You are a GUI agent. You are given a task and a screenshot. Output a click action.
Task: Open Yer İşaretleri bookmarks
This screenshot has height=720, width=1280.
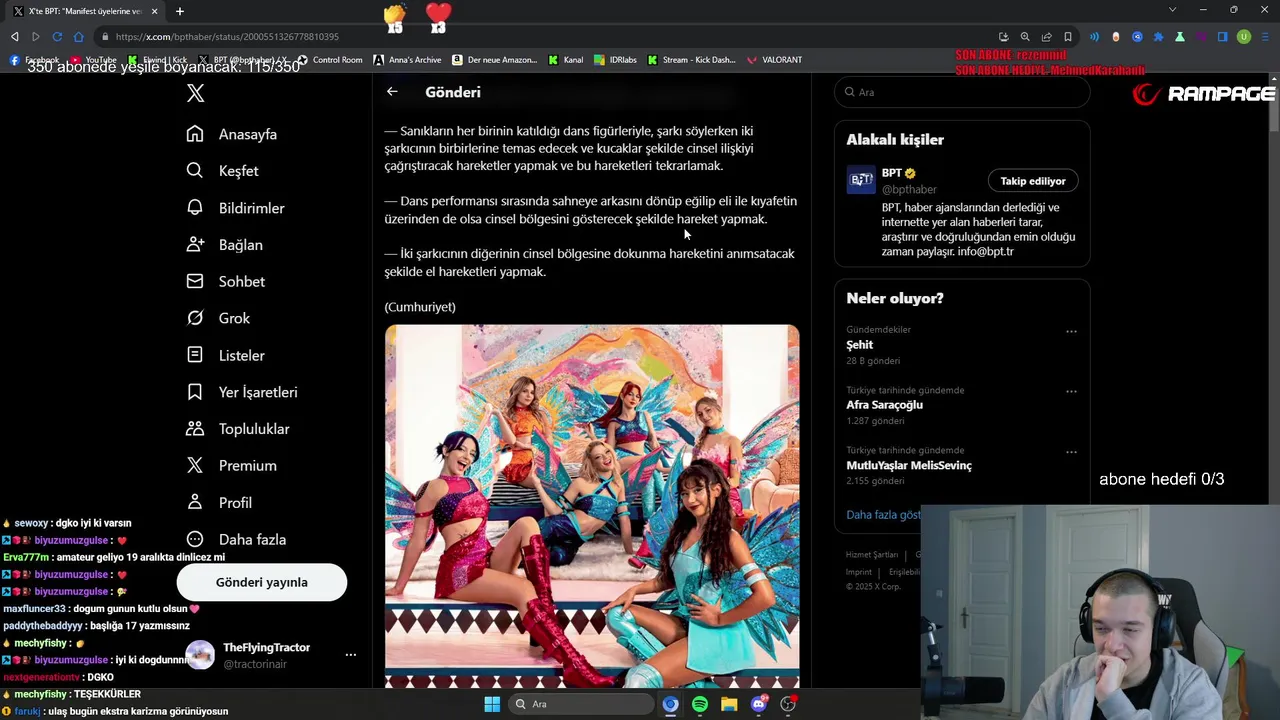(x=242, y=392)
